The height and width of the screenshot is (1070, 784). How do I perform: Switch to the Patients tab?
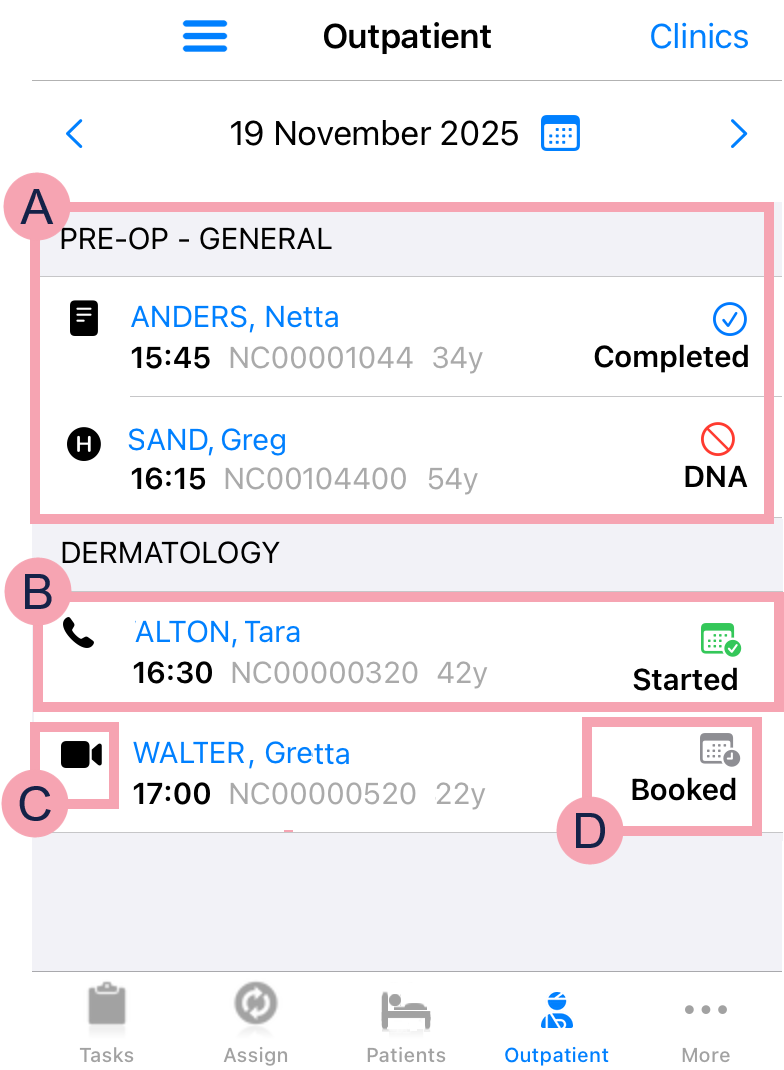406,1022
